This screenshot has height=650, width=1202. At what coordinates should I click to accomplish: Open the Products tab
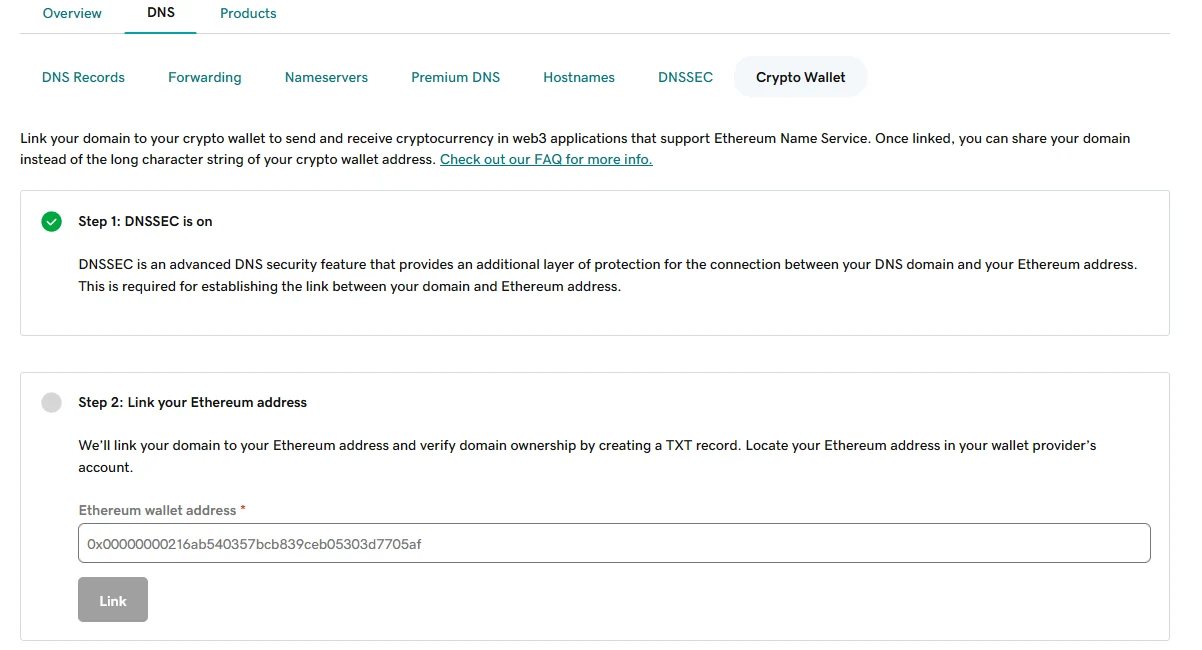pos(248,13)
